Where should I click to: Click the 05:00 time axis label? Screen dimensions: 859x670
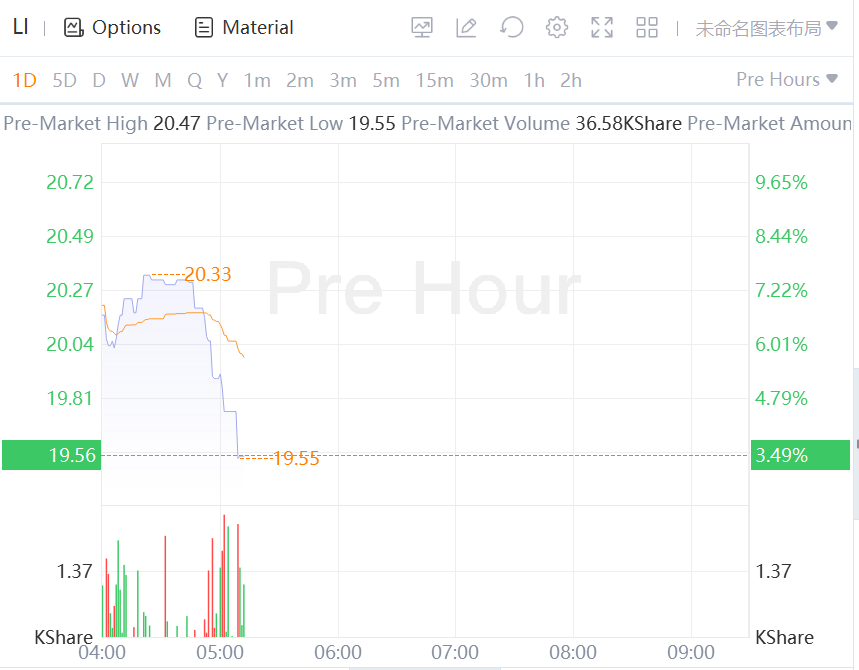[220, 653]
